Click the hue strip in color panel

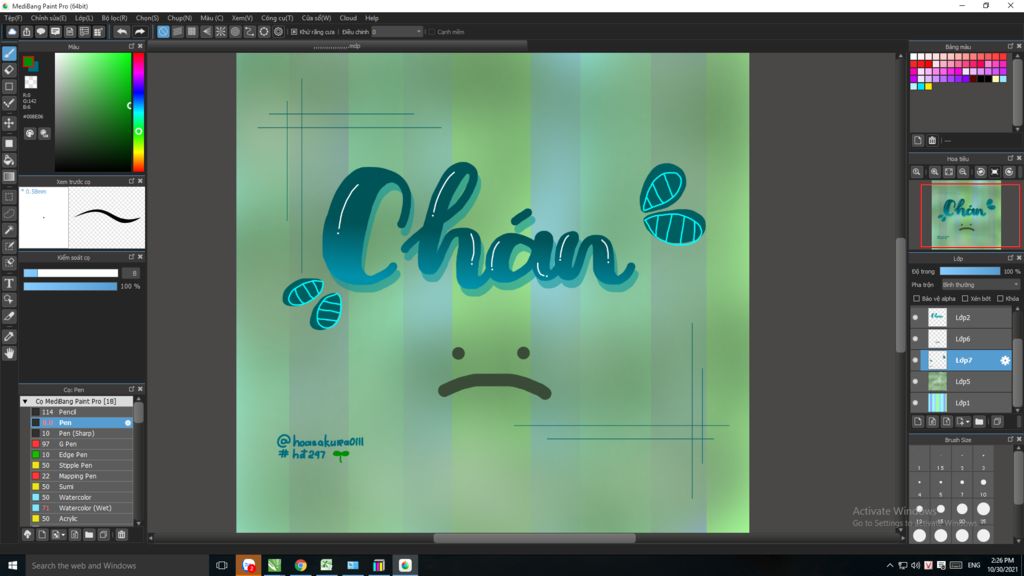point(138,112)
